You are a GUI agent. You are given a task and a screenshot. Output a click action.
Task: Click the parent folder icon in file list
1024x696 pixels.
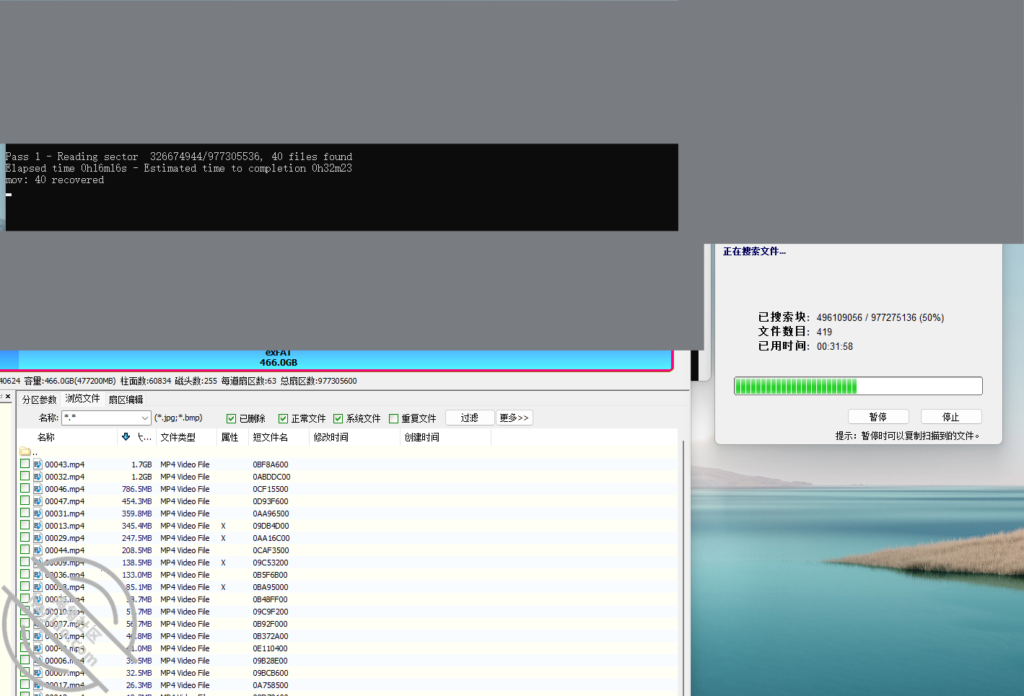[25, 452]
